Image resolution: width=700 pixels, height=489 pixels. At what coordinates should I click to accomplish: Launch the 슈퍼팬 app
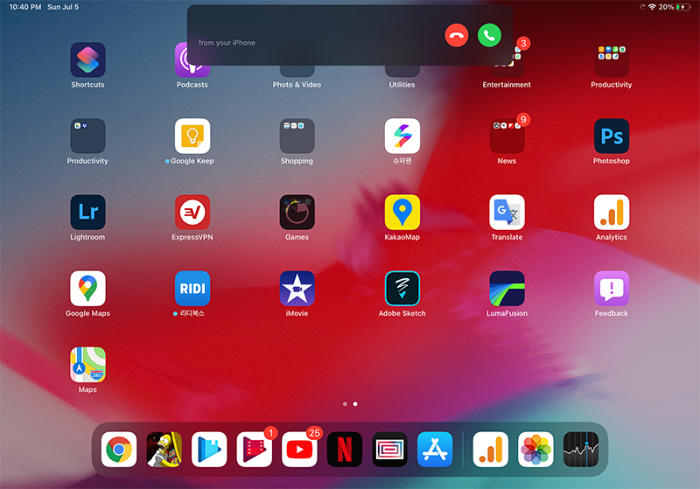coord(402,136)
